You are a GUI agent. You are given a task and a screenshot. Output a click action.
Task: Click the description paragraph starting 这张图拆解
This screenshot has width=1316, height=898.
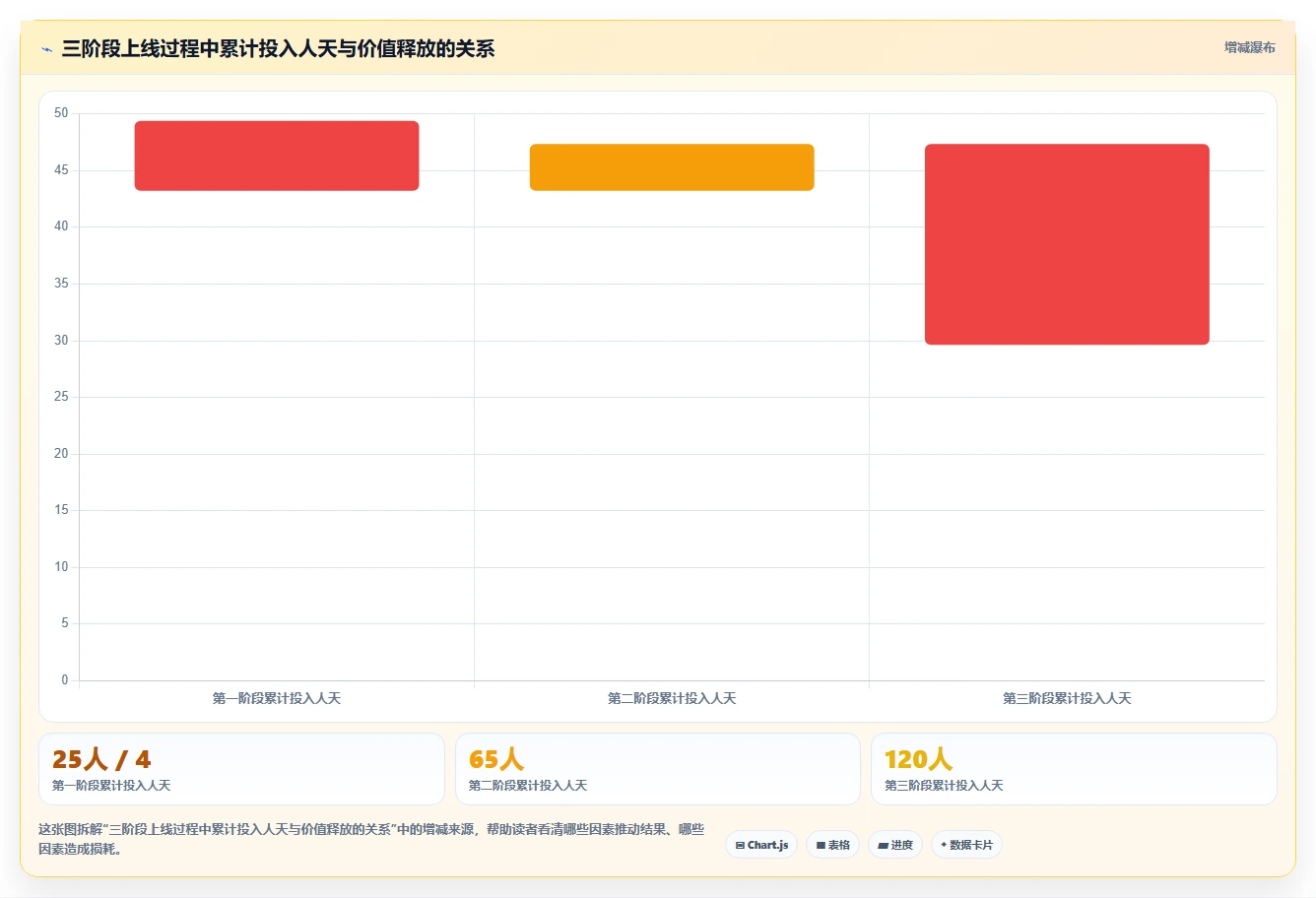click(x=371, y=839)
